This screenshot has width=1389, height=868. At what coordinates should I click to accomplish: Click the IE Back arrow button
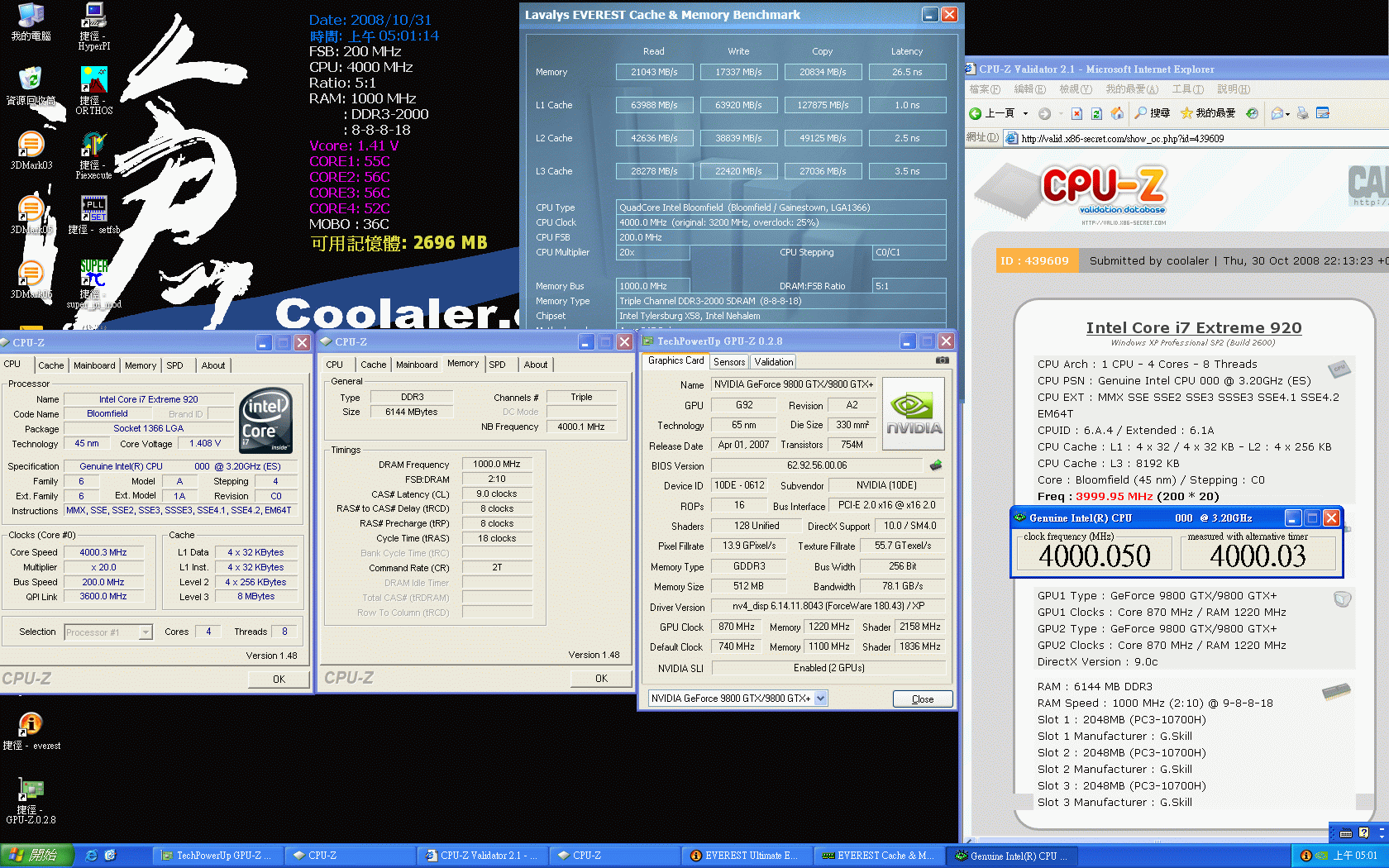coord(992,113)
